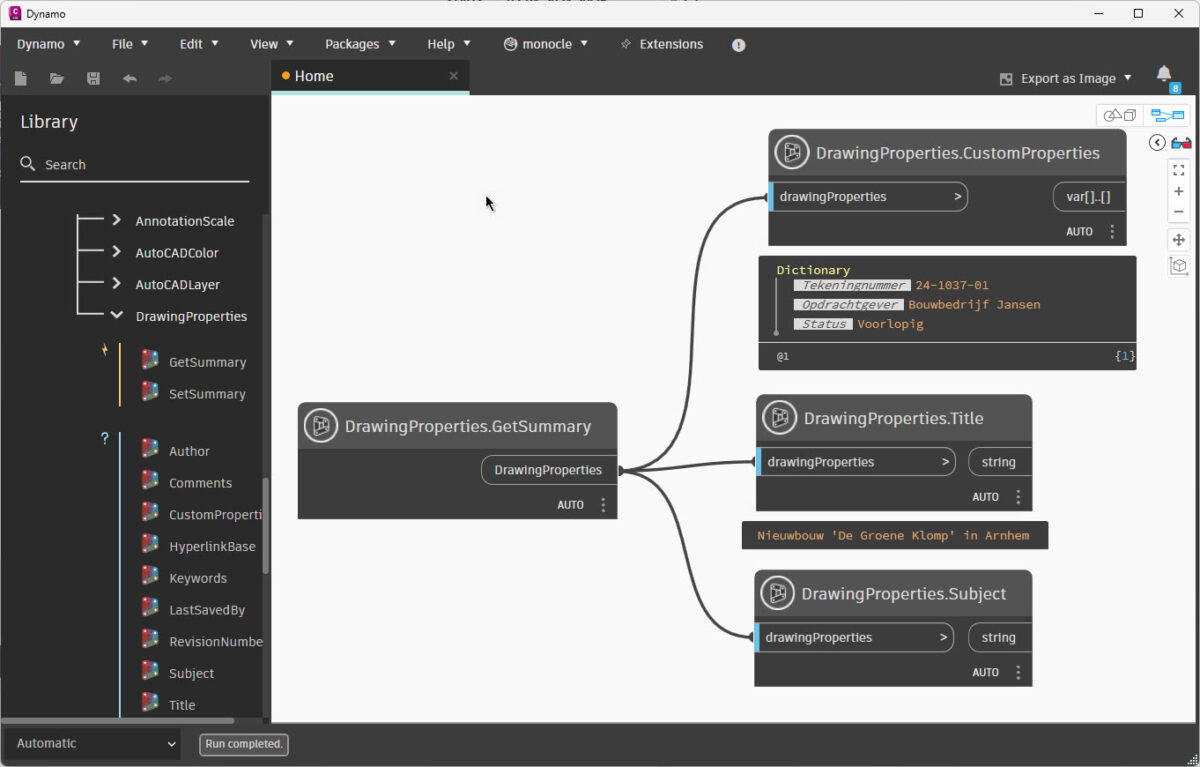Screen dimensions: 1200x767
Task: Expand drawingProperties port chevron on CustomProperties
Action: [957, 197]
